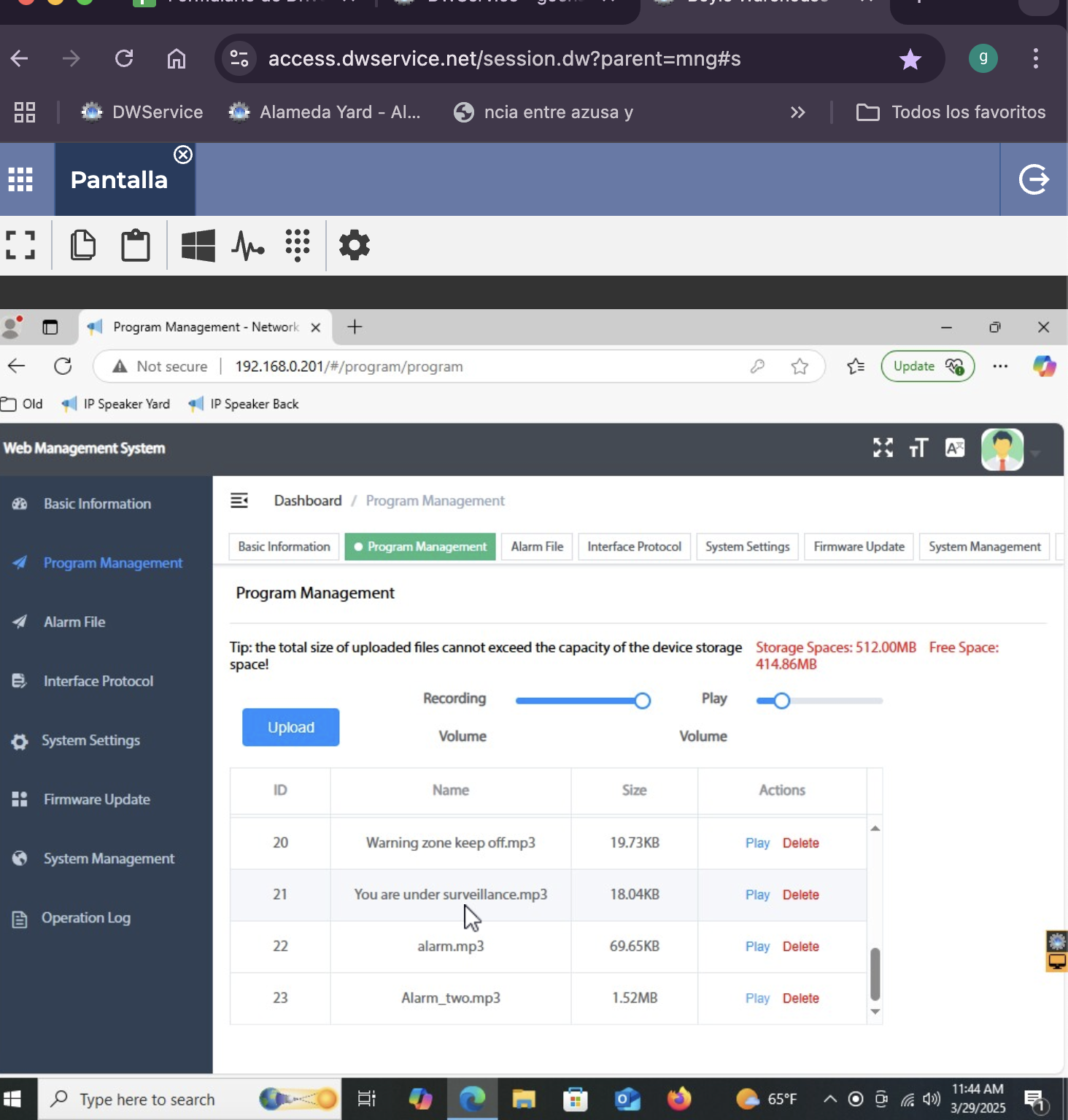Click the password key icon in Edge address bar
This screenshot has height=1120, width=1068.
point(757,366)
